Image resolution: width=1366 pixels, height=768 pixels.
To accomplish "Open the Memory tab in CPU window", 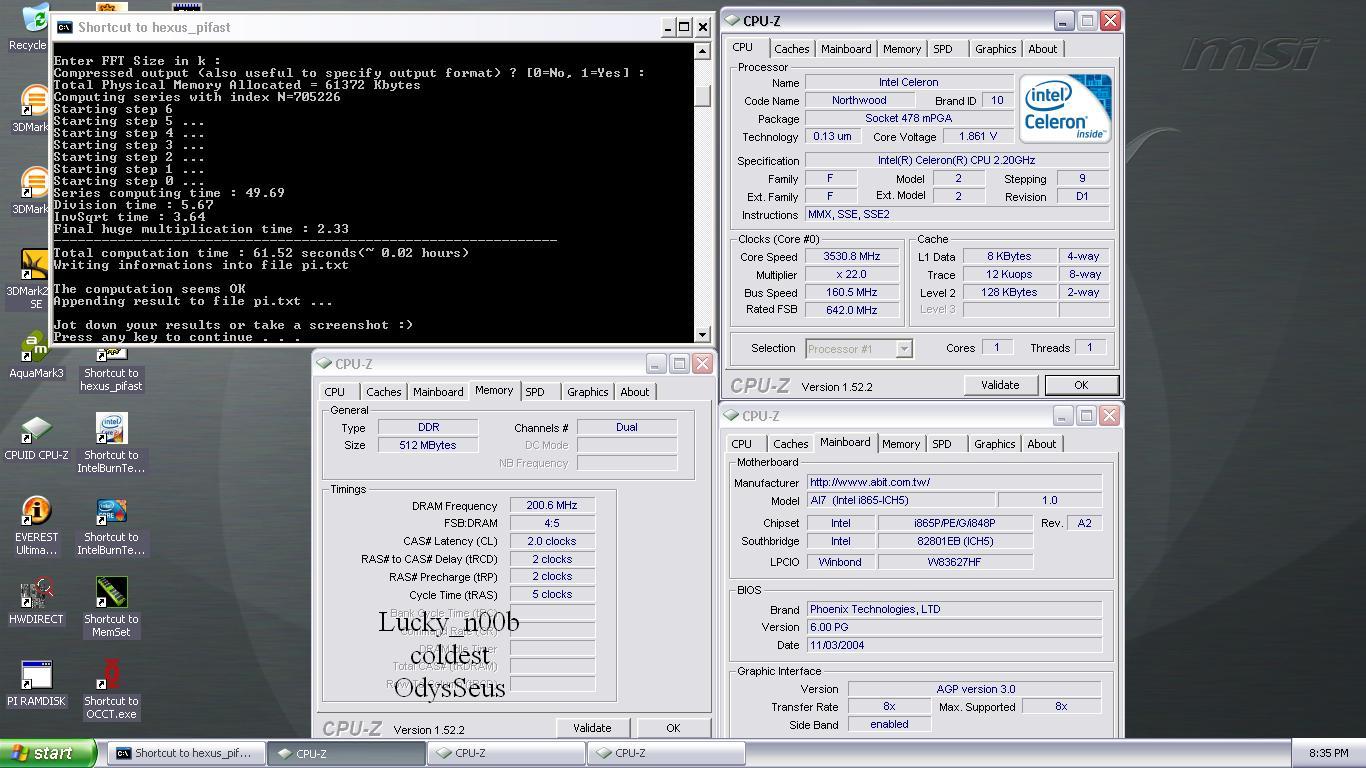I will click(902, 49).
